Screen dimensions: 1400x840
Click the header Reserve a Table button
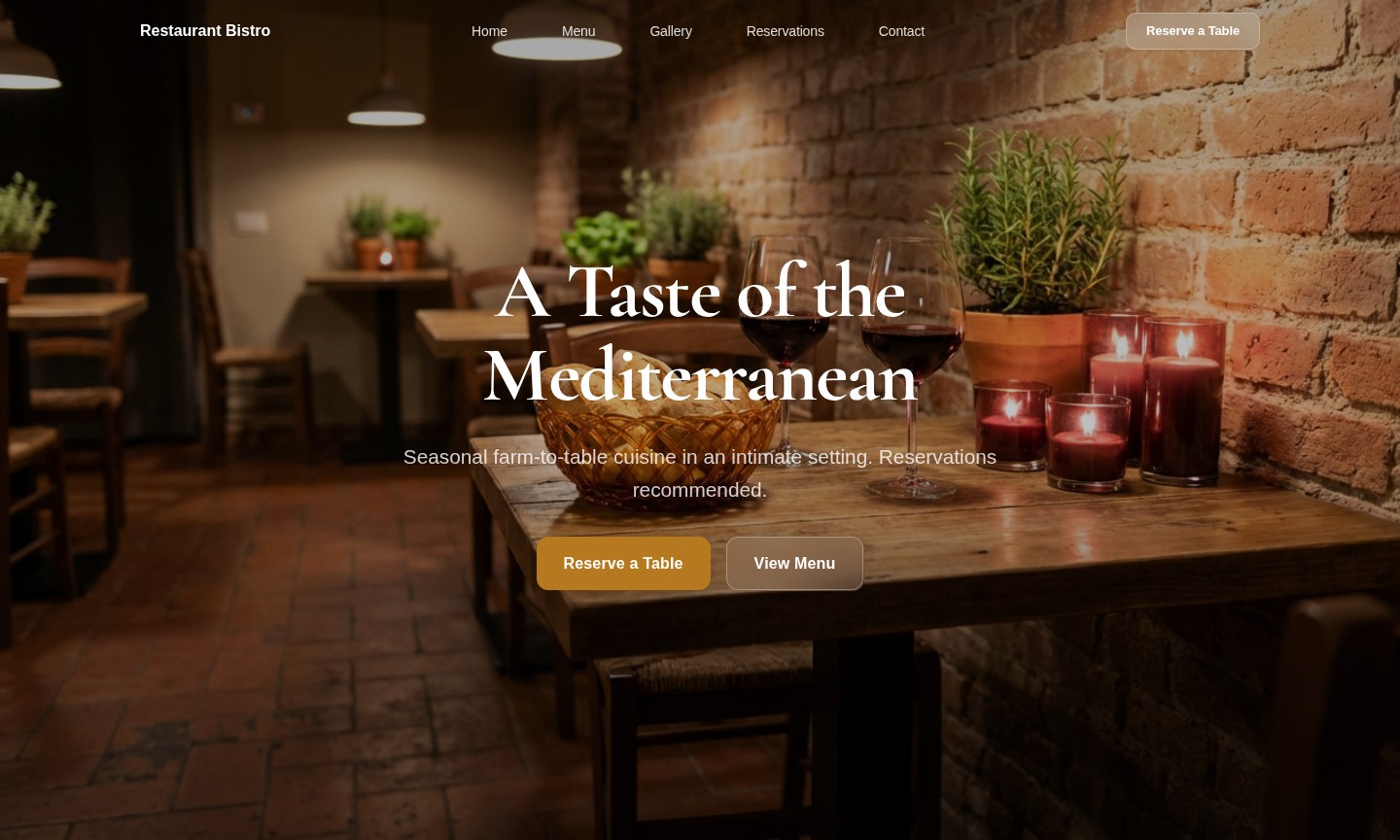coord(1193,31)
